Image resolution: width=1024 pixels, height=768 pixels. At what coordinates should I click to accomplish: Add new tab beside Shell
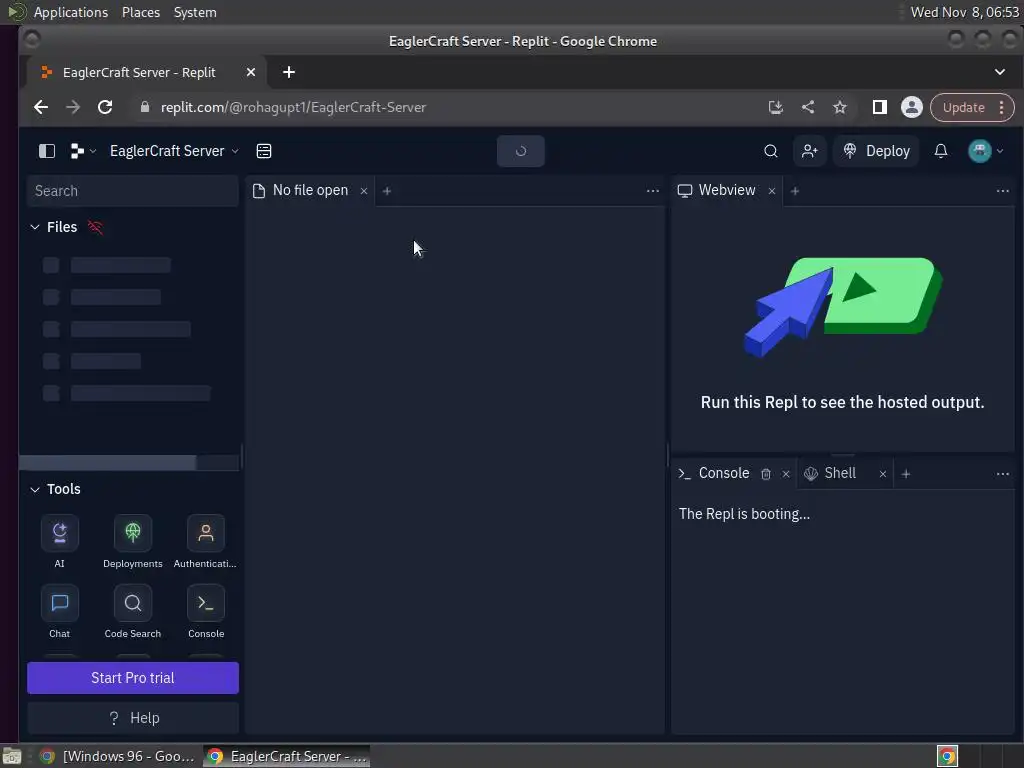[x=906, y=474]
